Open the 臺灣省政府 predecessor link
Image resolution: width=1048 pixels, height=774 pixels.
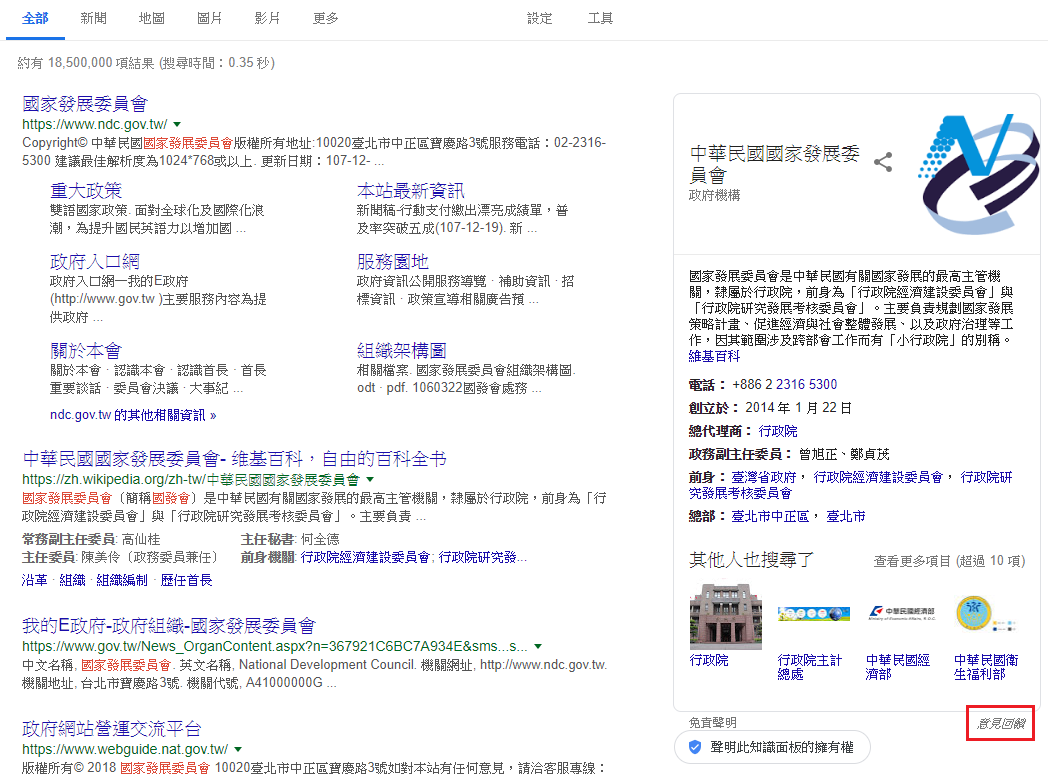pos(764,477)
